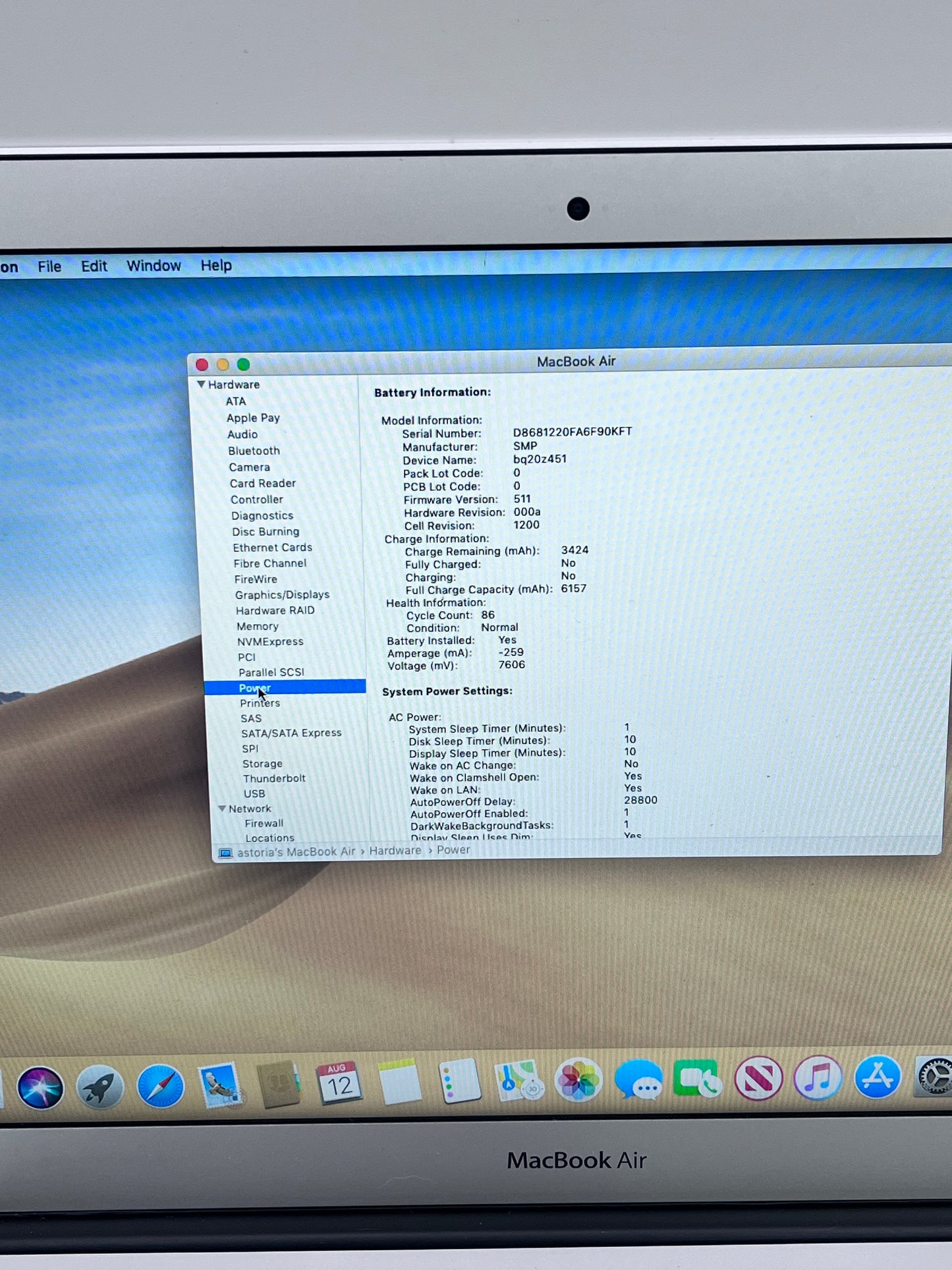Select Memory in the sidebar
952x1270 pixels.
click(258, 626)
